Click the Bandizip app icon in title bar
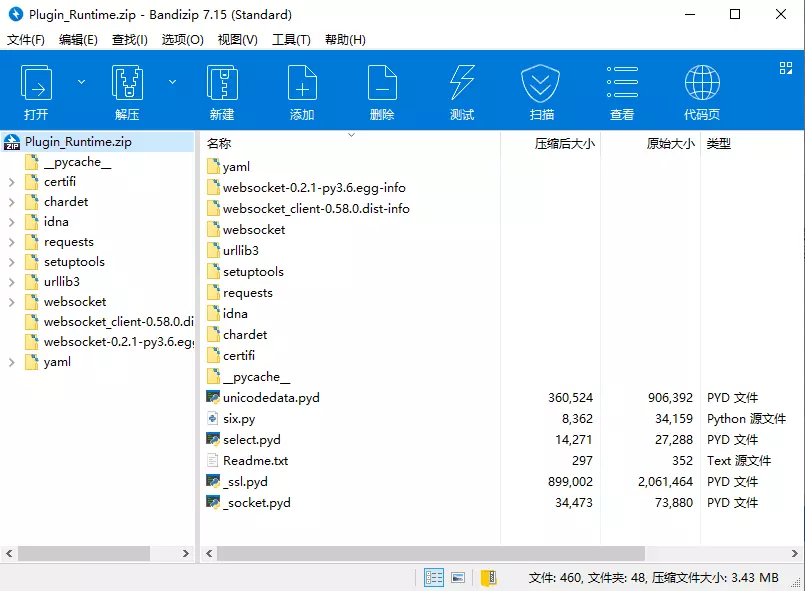Viewport: 805px width, 591px height. [16, 14]
